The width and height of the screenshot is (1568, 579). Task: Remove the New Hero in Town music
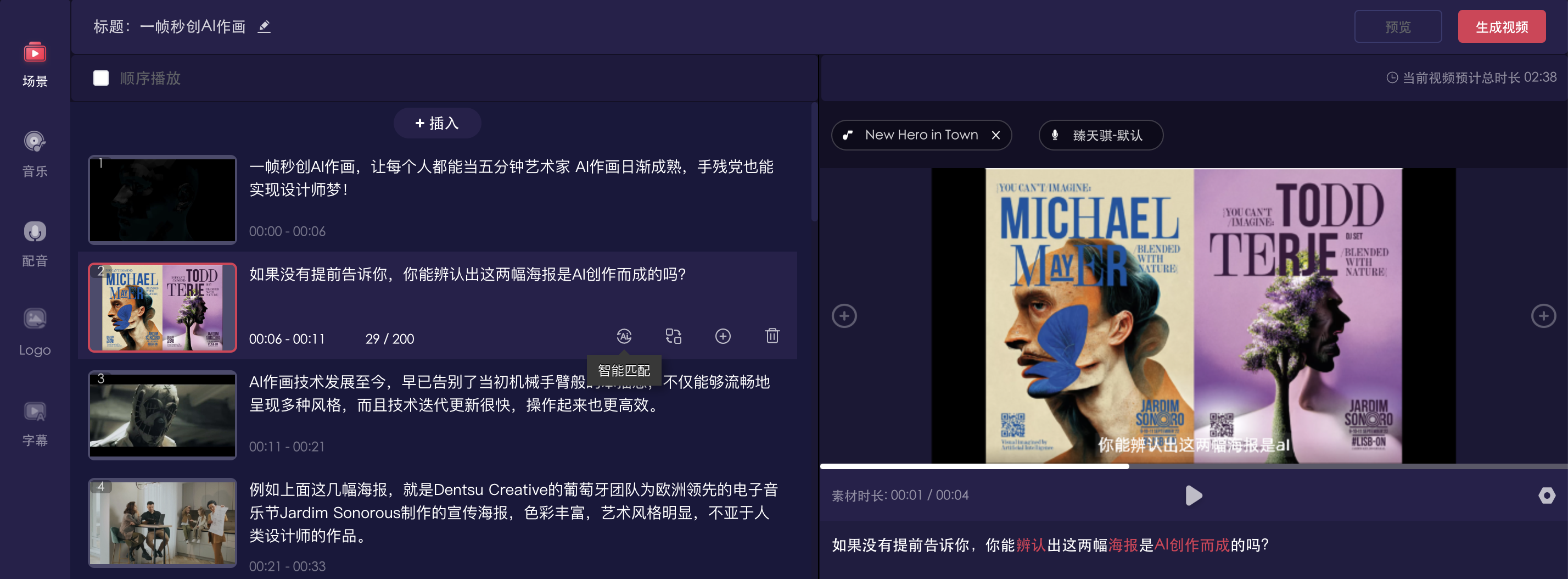pos(995,135)
